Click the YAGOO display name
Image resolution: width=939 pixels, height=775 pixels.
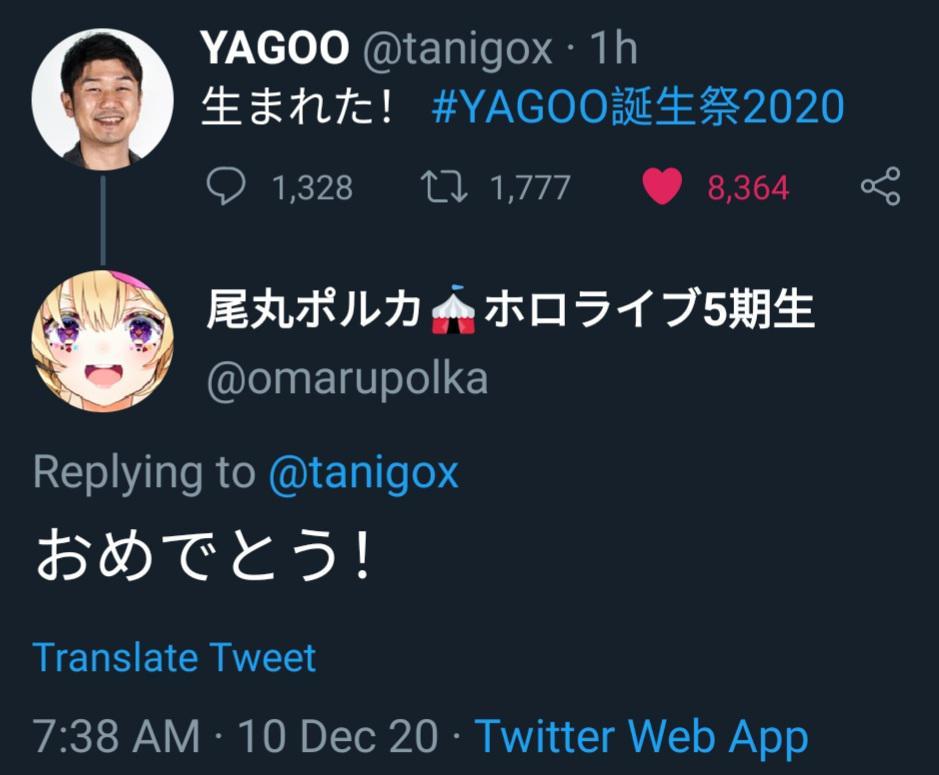pos(275,48)
